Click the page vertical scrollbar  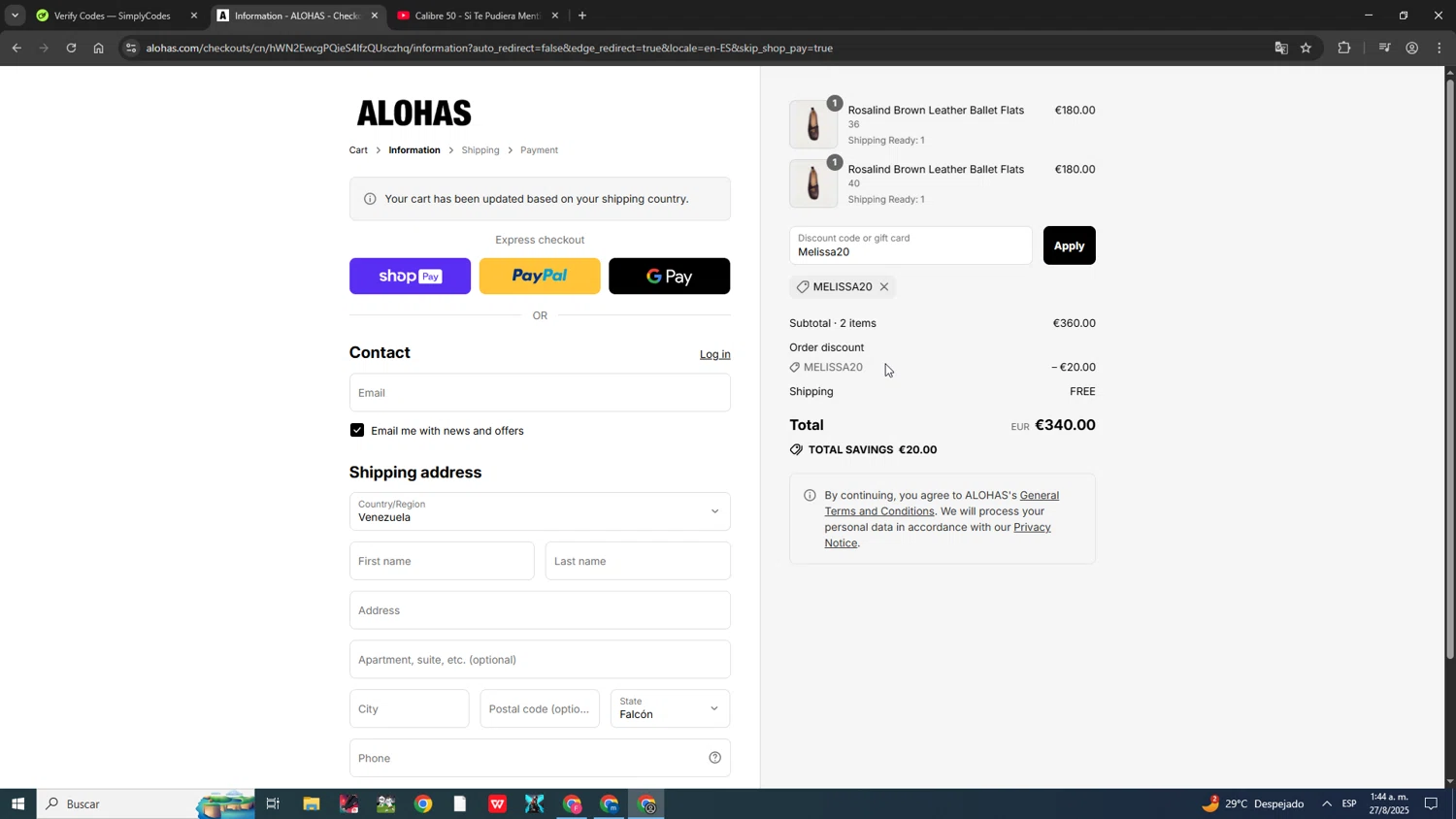pyautogui.click(x=1450, y=369)
